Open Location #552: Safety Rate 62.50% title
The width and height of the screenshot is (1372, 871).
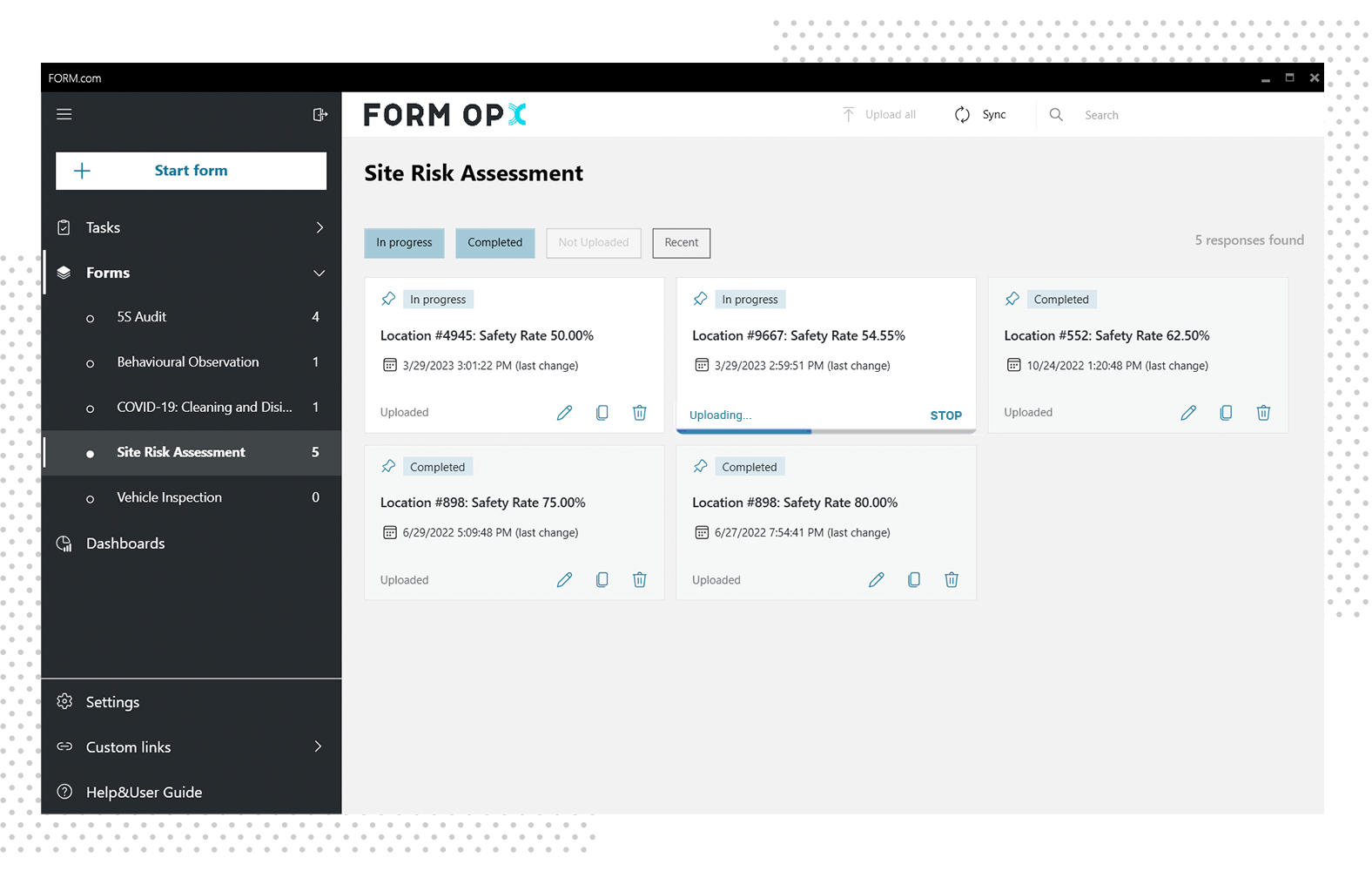pos(1106,335)
